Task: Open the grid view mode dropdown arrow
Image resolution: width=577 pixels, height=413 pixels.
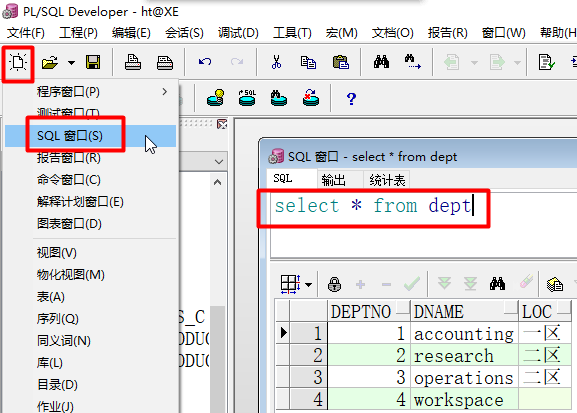Action: (308, 285)
